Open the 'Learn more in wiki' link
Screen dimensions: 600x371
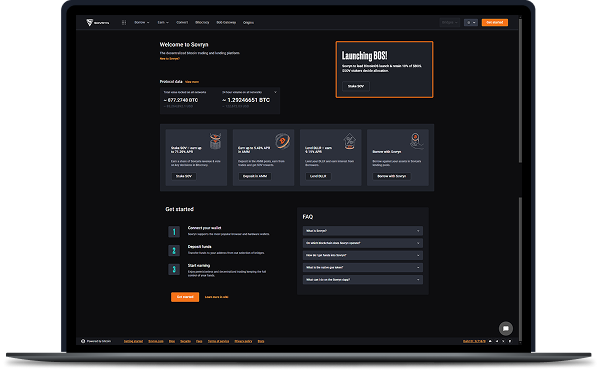point(217,297)
